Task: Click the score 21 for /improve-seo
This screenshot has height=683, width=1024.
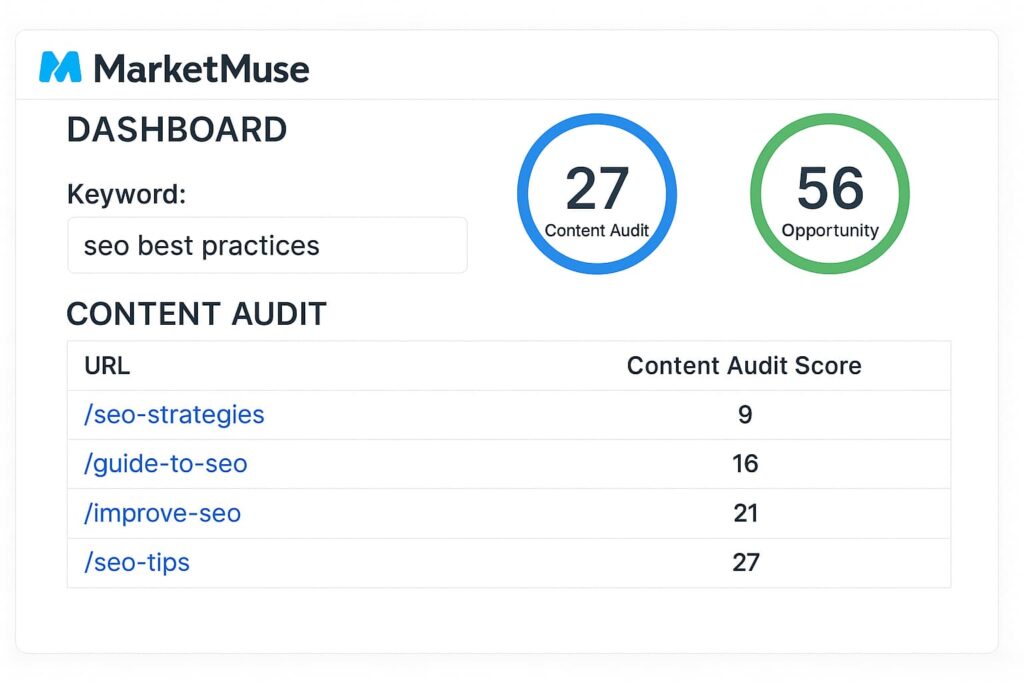Action: 745,513
